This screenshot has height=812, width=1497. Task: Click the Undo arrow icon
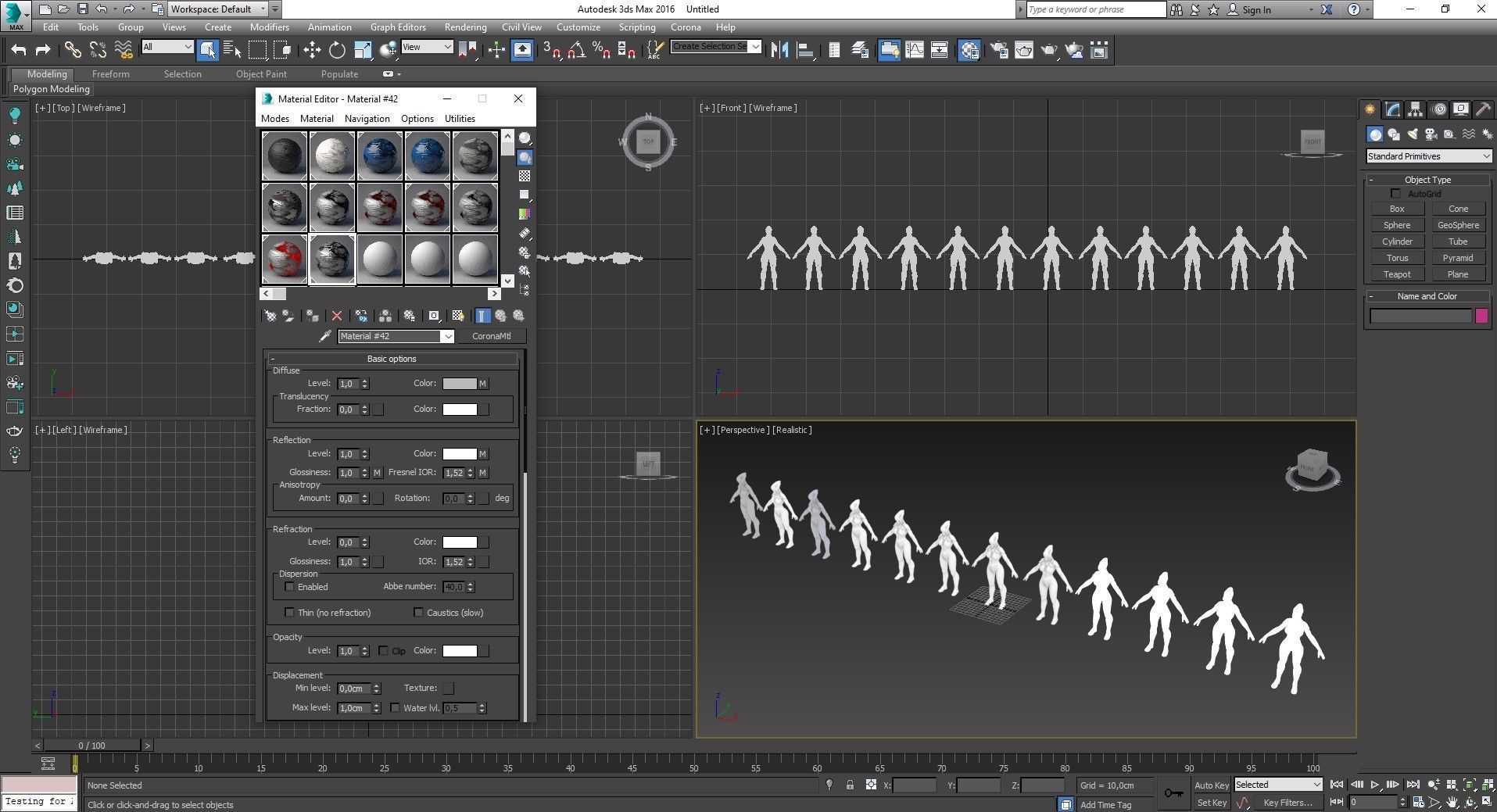[19, 50]
